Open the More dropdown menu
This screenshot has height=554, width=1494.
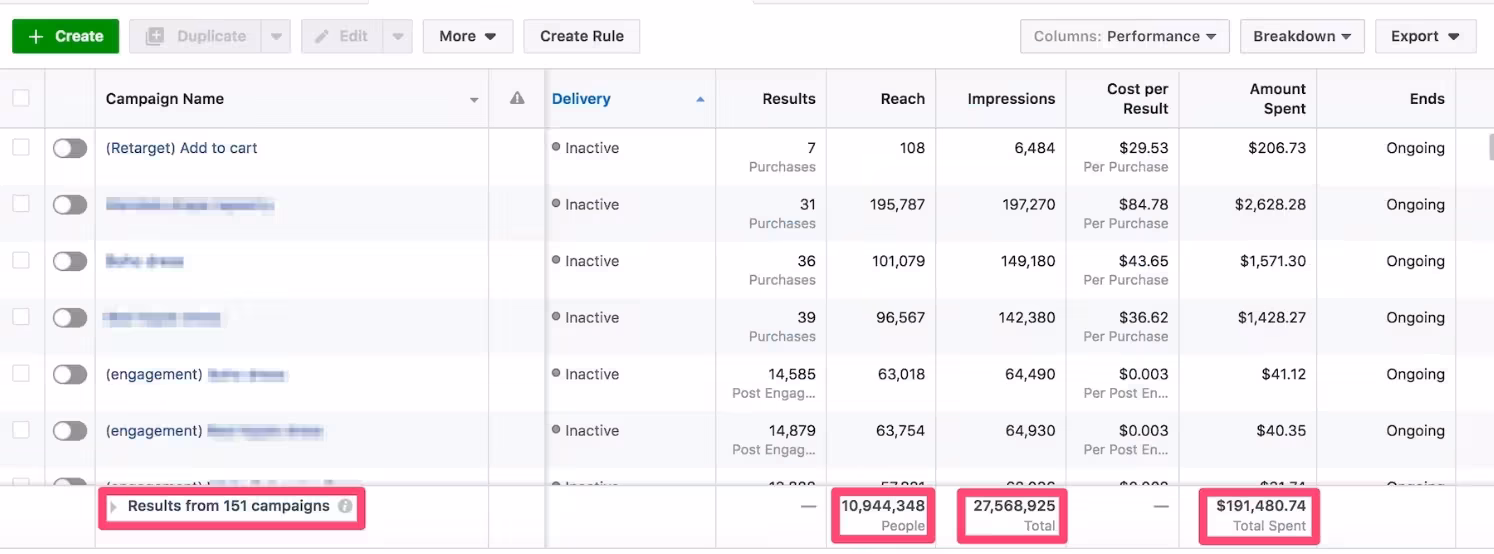467,36
